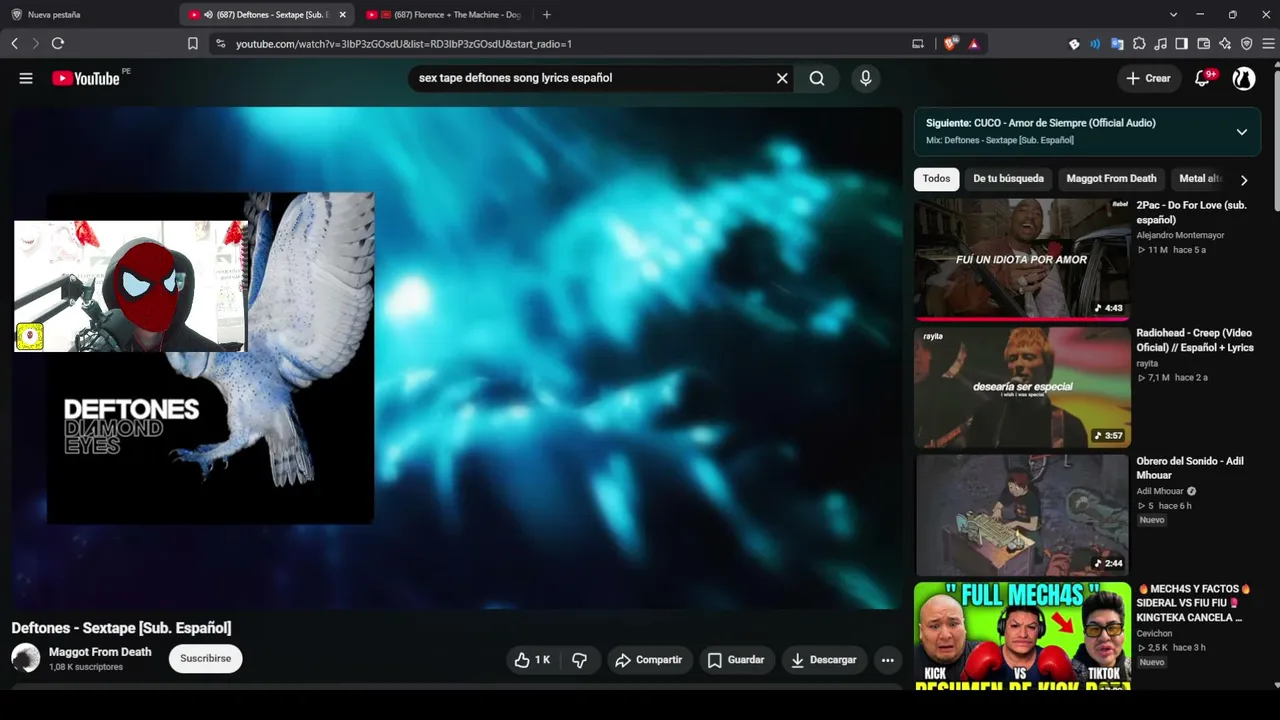Select the Metal alternativo filter chip

1198,179
